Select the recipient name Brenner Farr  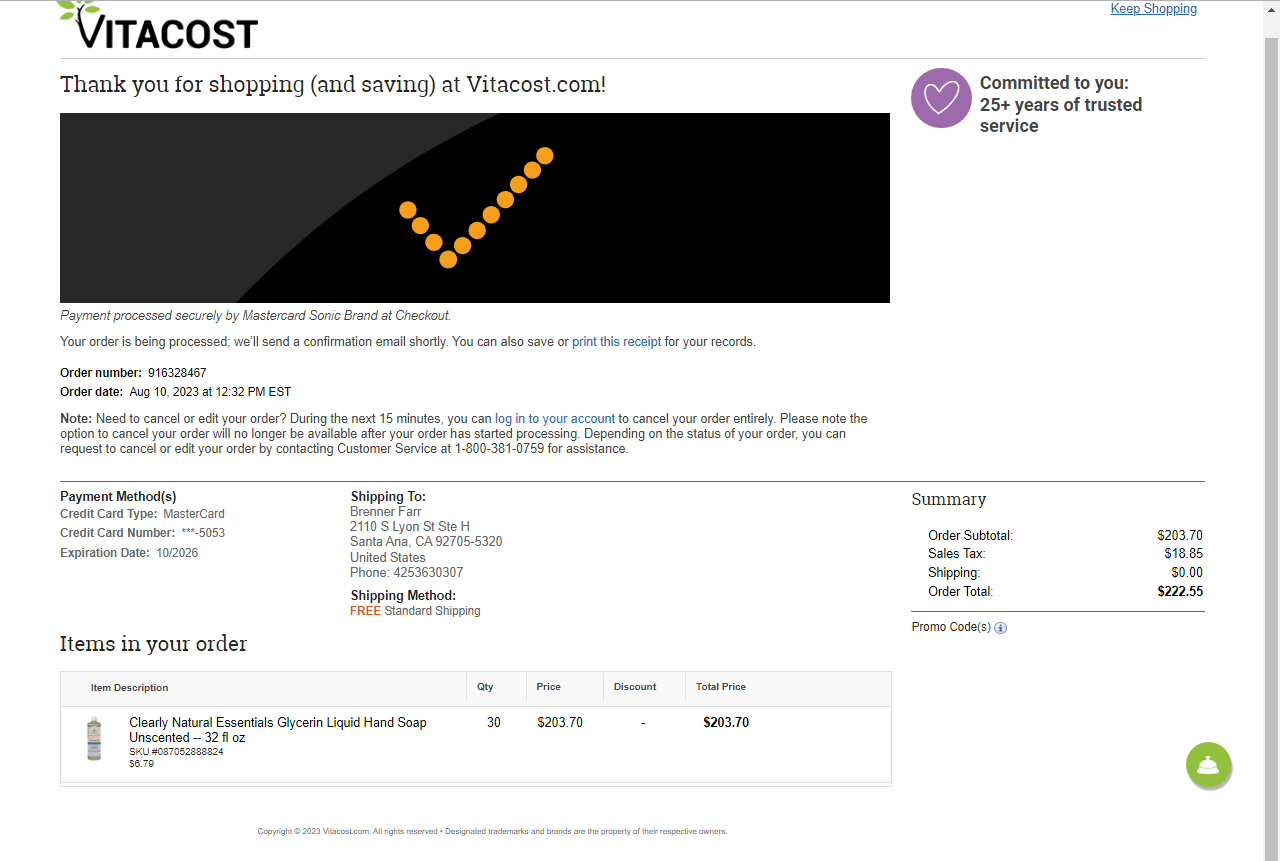tap(386, 512)
